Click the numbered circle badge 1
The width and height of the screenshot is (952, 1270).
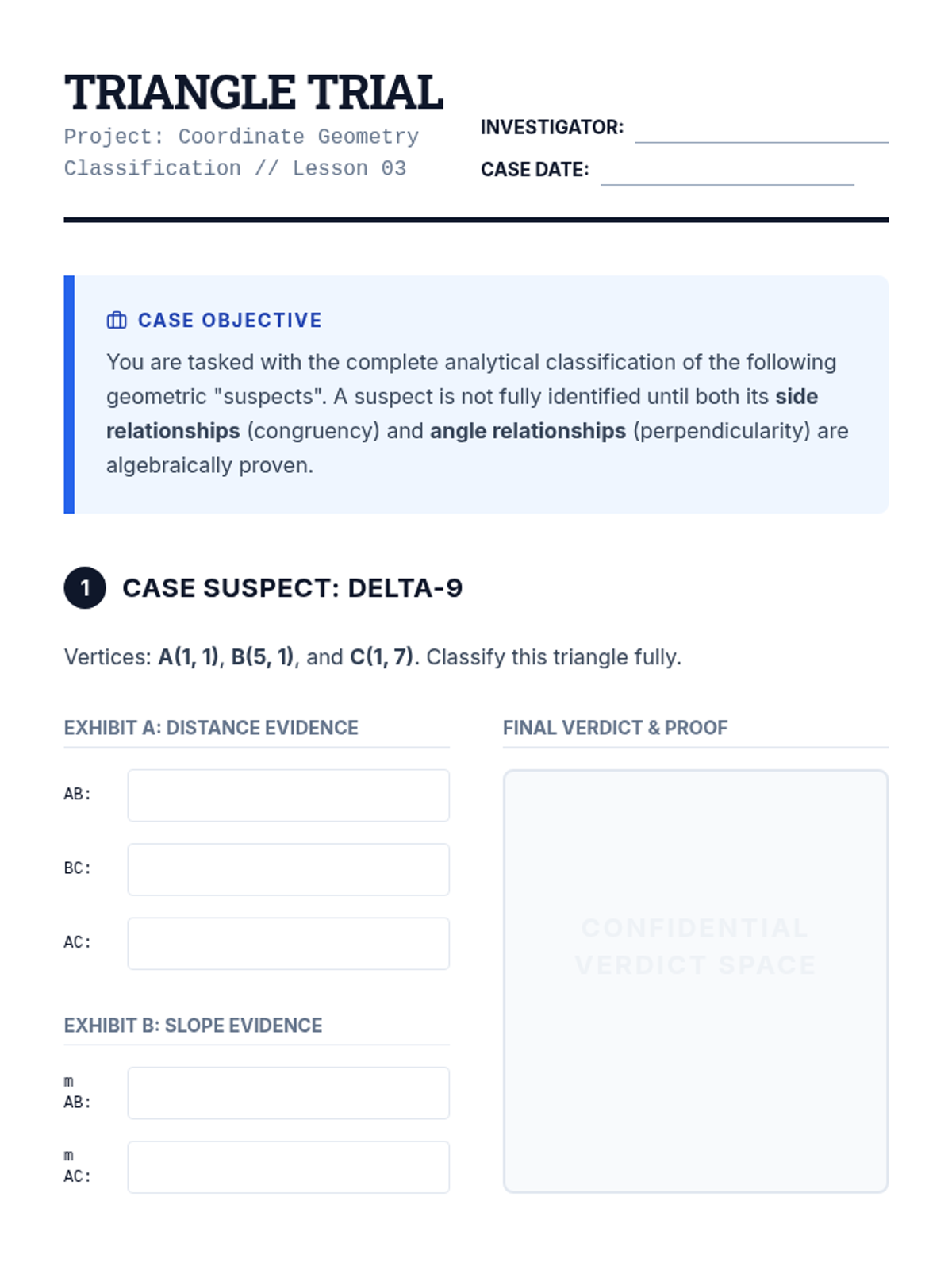click(x=85, y=588)
